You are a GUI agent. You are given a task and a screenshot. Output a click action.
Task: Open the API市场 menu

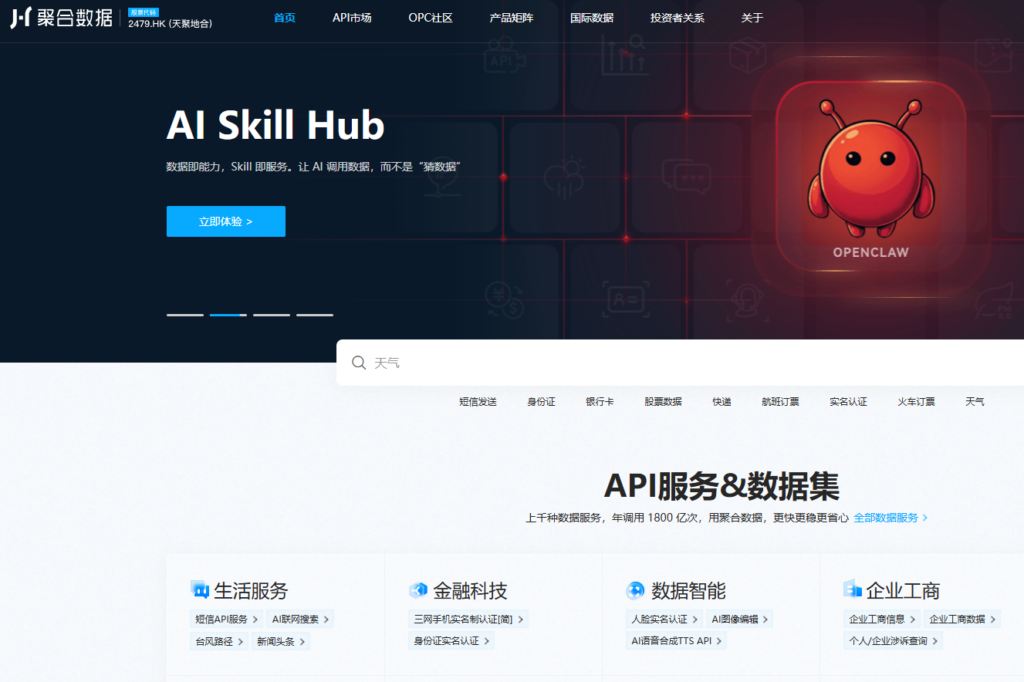[x=352, y=17]
